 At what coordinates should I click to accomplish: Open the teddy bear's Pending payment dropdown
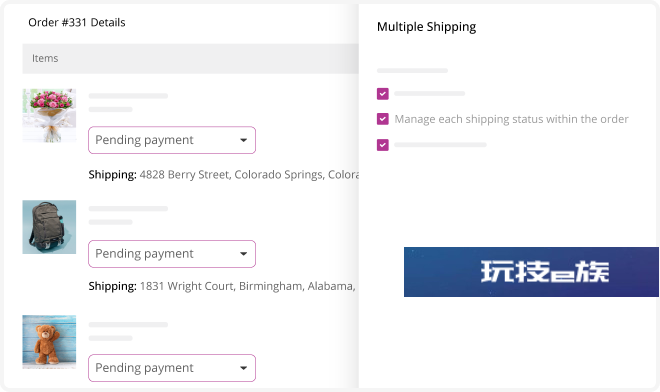pyautogui.click(x=172, y=368)
